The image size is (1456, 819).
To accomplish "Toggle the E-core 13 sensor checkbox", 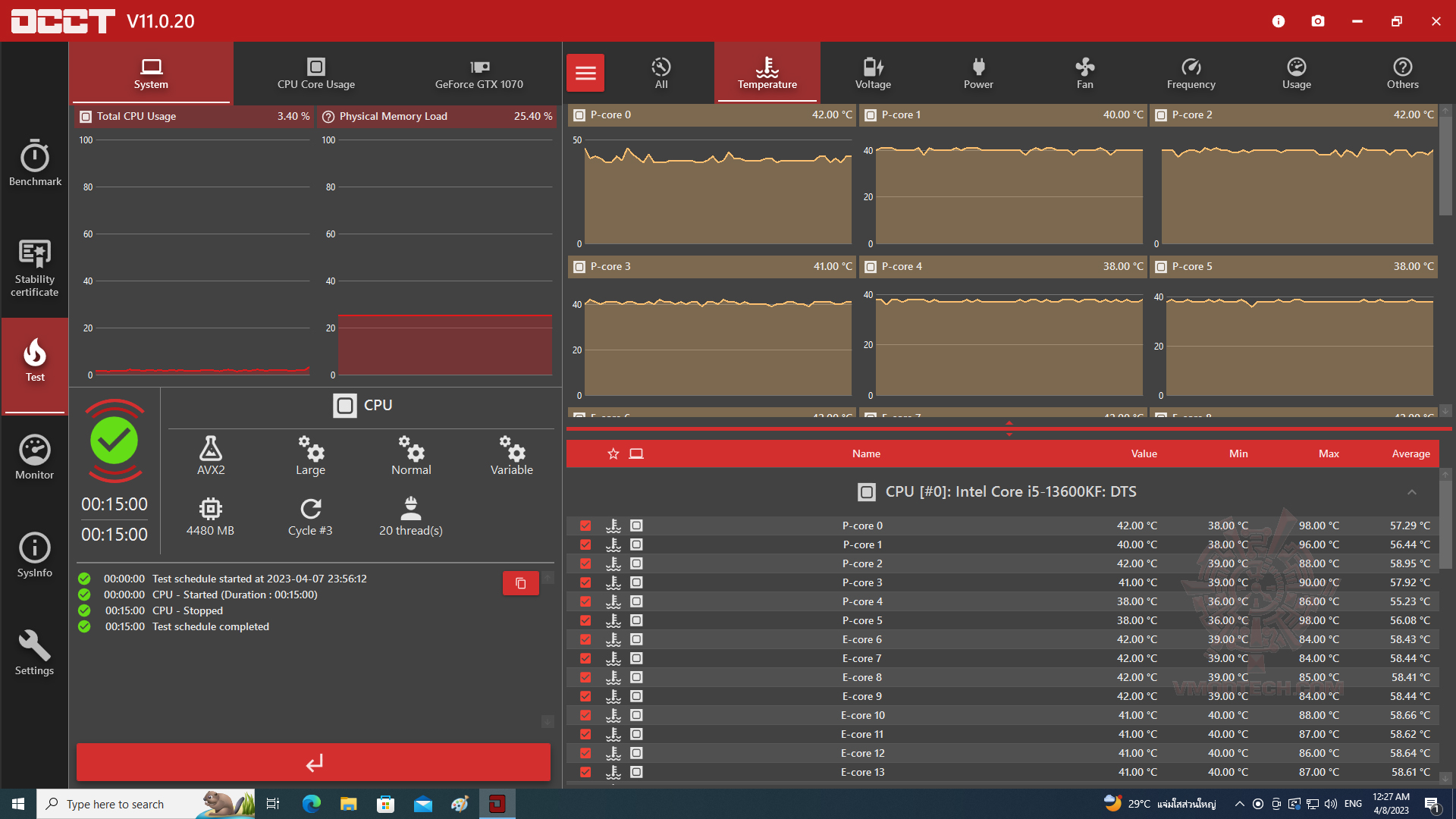I will [585, 772].
